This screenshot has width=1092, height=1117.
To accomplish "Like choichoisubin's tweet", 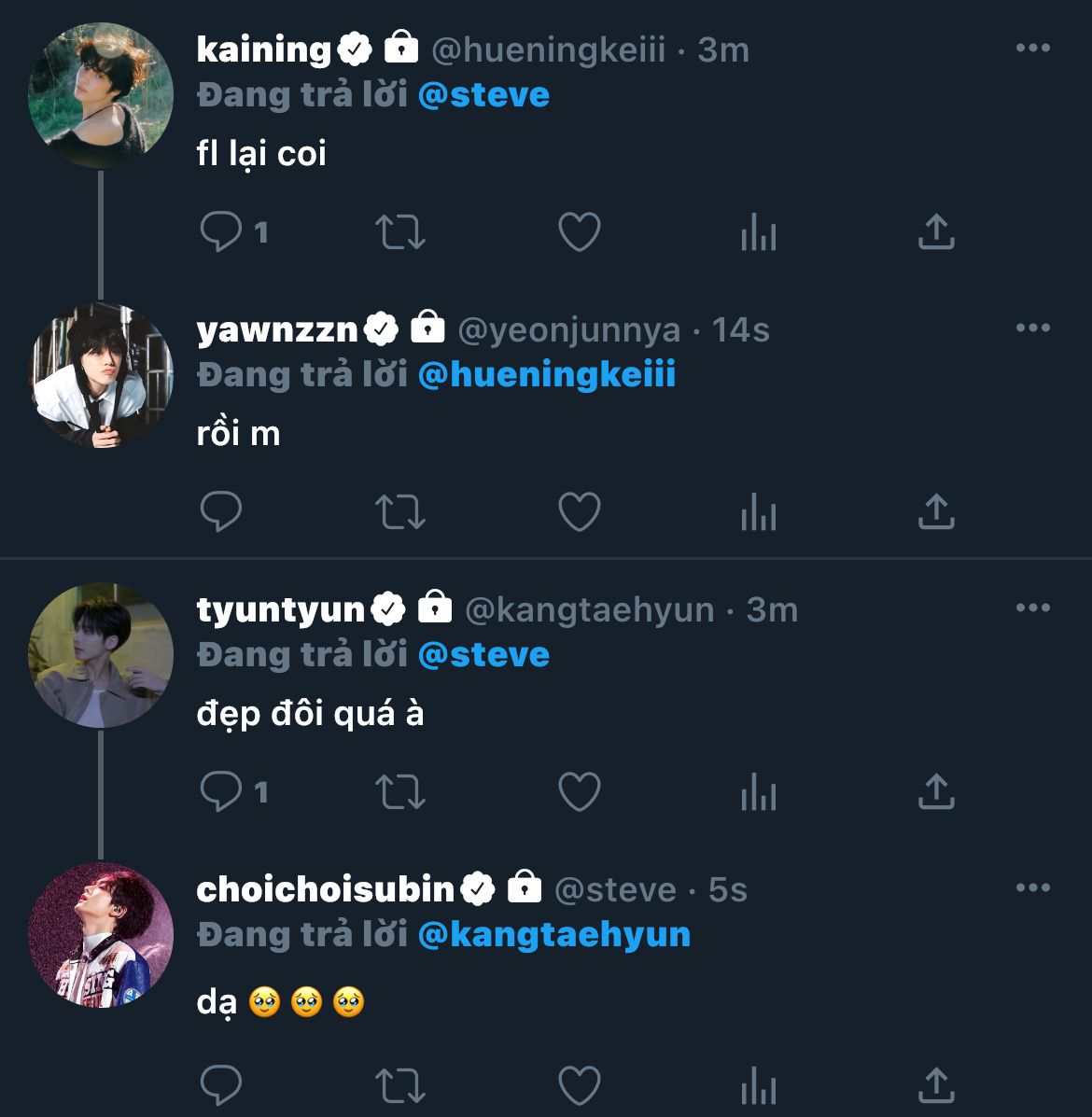I will point(579,1084).
